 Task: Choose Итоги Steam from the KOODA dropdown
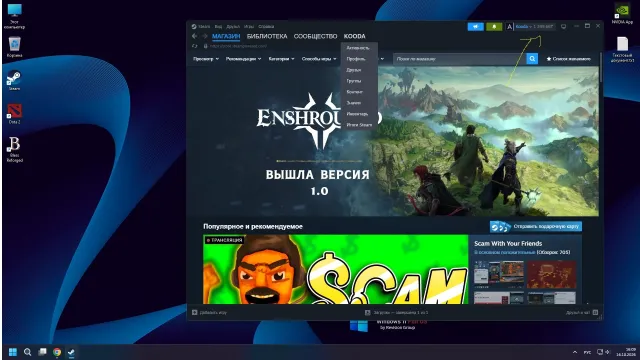(x=359, y=125)
